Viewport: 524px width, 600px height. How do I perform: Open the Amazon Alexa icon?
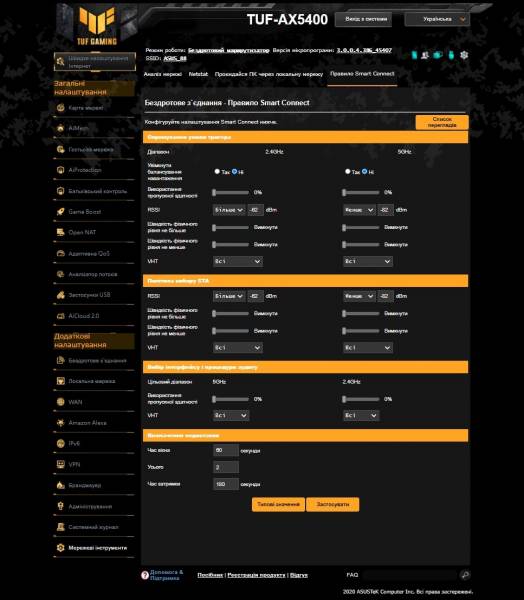(60, 423)
